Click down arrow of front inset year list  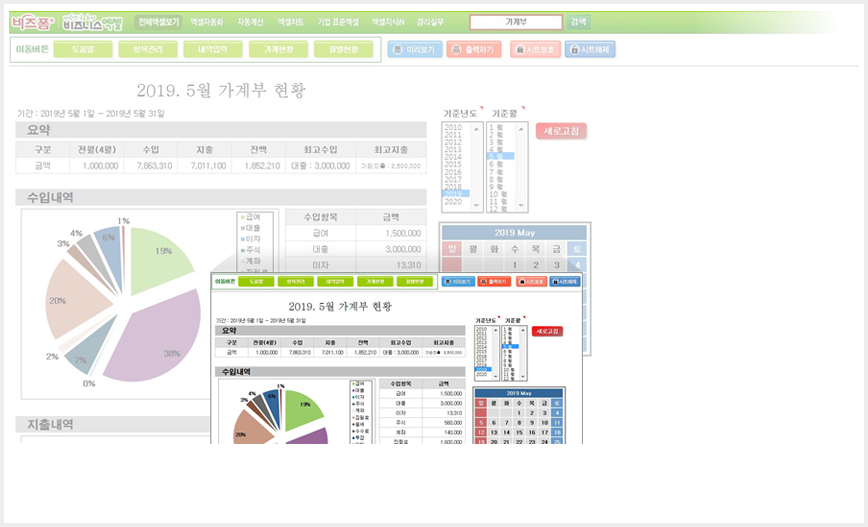point(495,376)
